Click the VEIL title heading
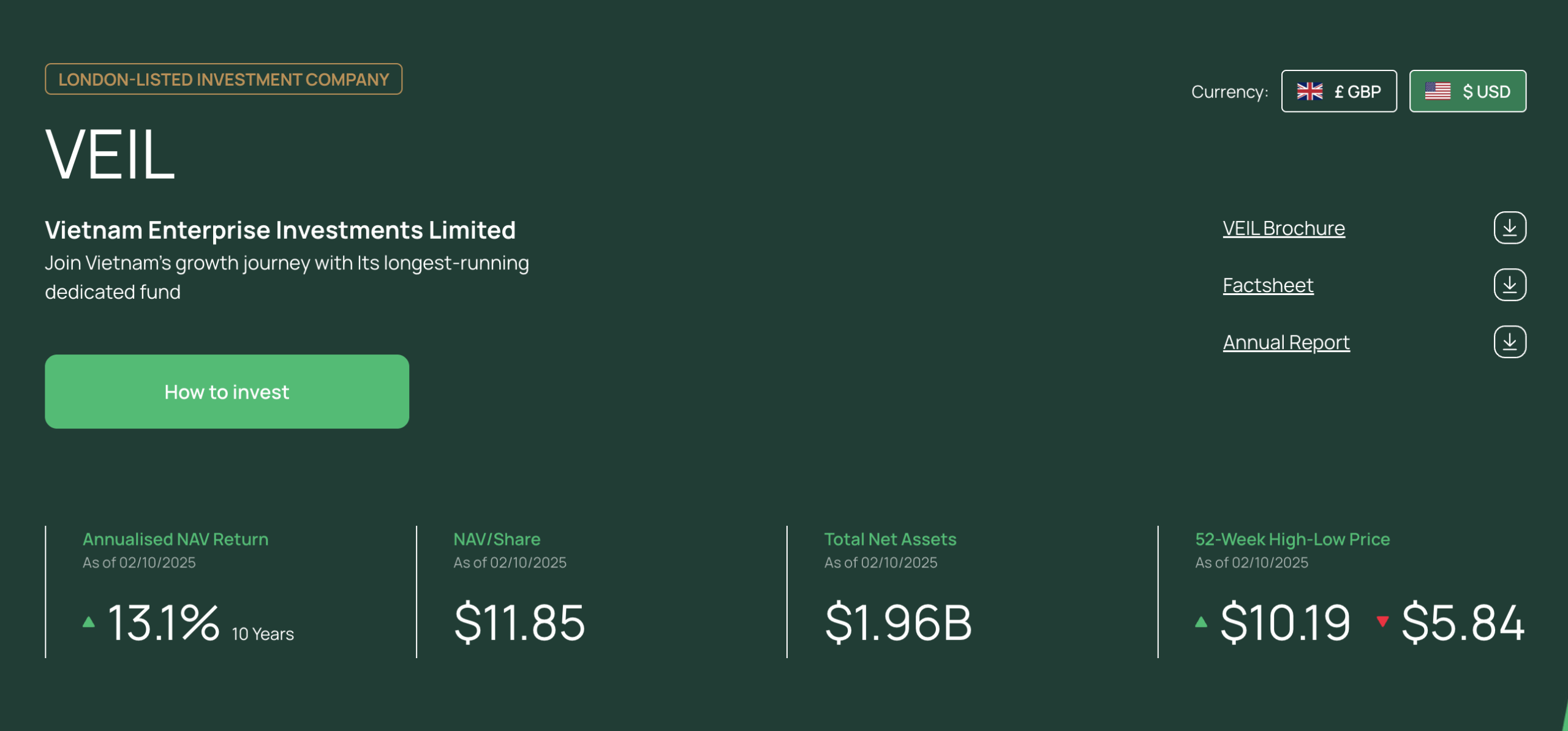The image size is (1568, 731). [110, 154]
